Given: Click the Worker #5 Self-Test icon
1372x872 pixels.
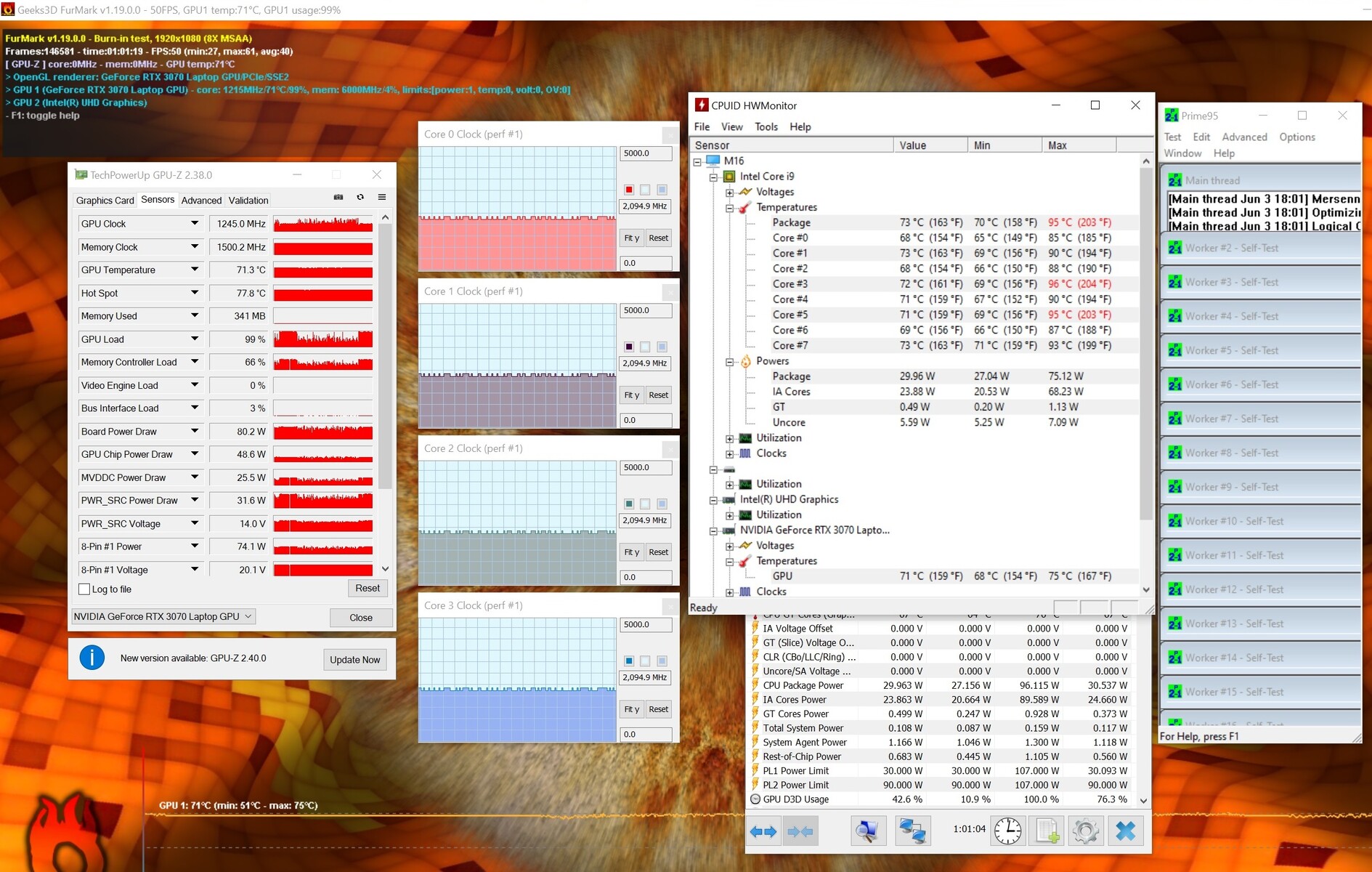Looking at the screenshot, I should point(1174,350).
